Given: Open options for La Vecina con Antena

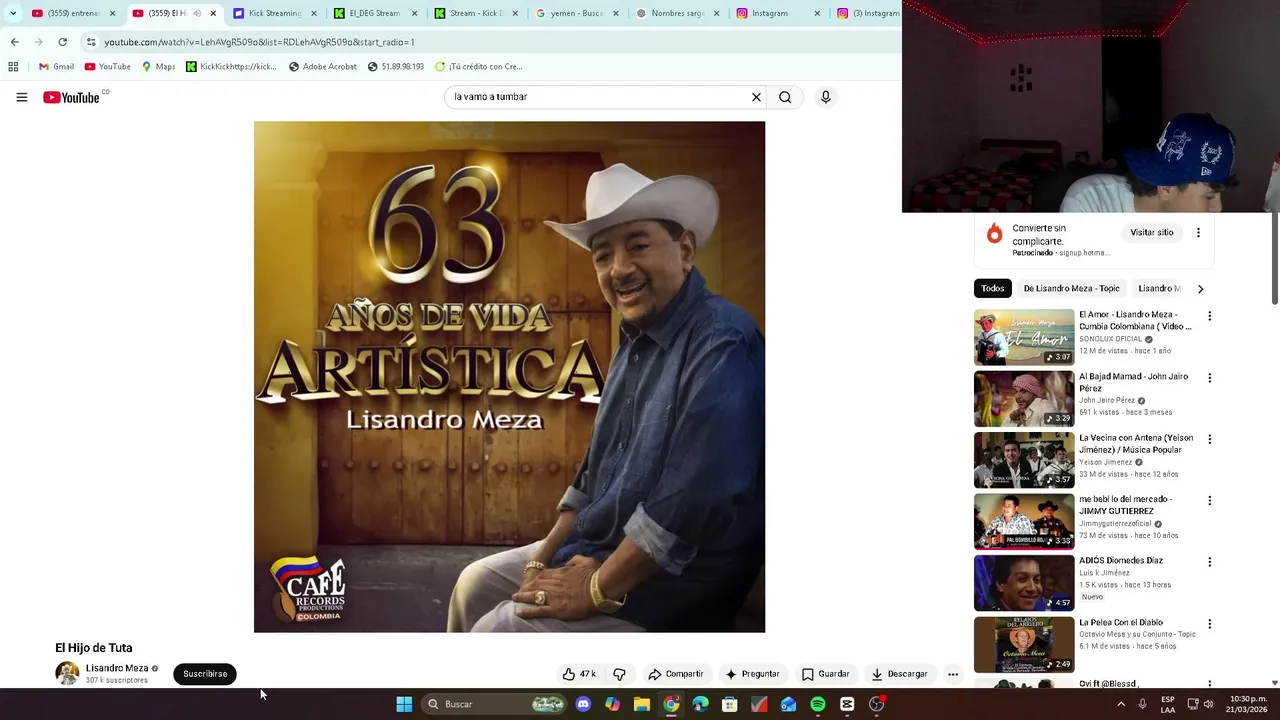Looking at the screenshot, I should click(1209, 439).
